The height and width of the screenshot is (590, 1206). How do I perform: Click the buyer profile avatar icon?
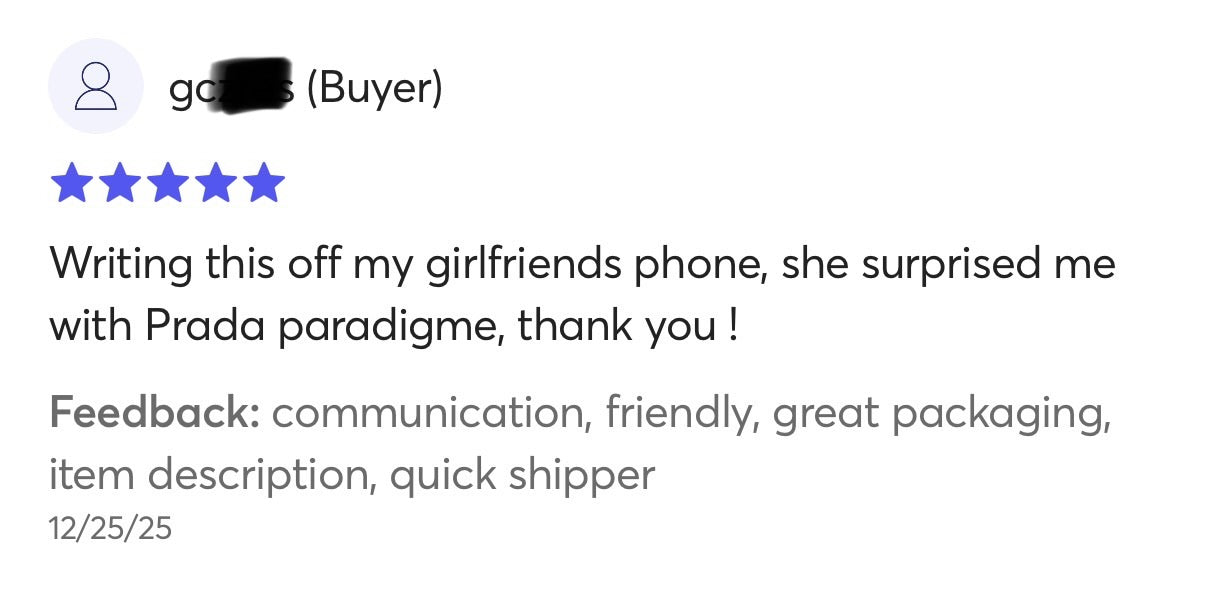tap(95, 86)
